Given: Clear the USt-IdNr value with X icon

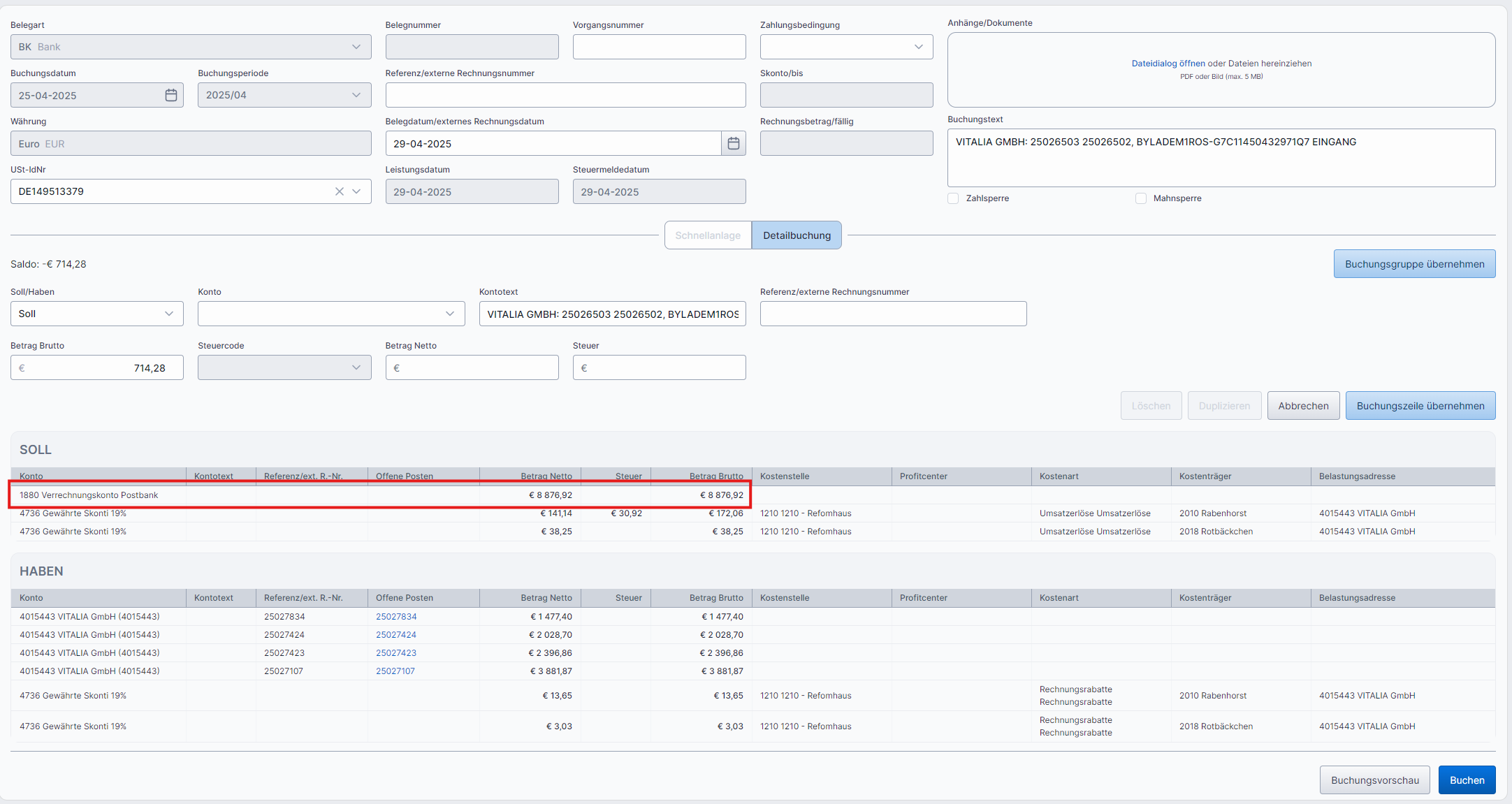Looking at the screenshot, I should (340, 191).
